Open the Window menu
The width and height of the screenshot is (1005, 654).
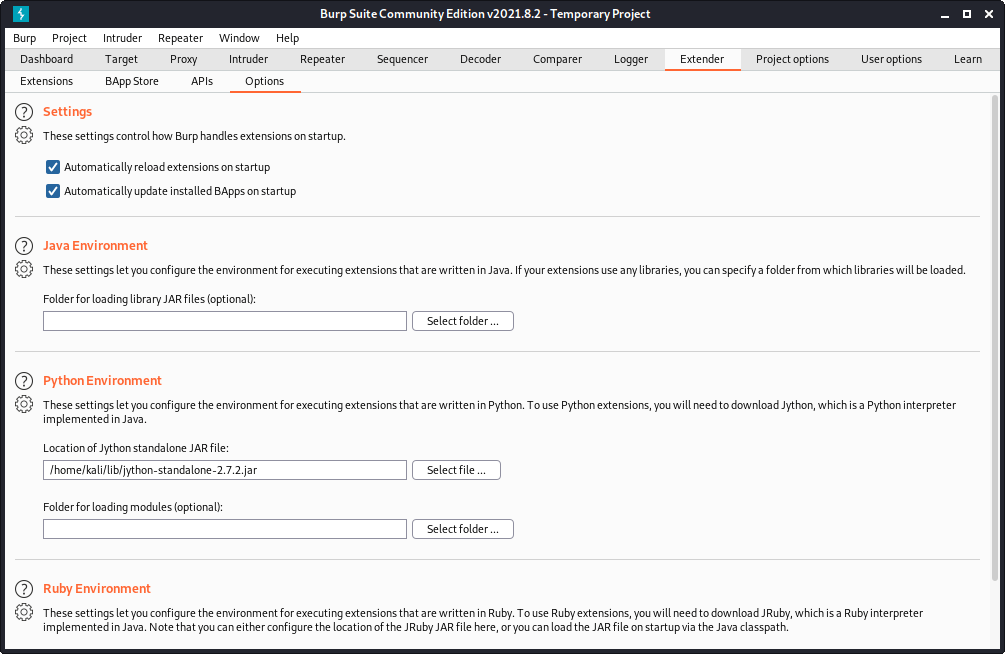pyautogui.click(x=239, y=38)
